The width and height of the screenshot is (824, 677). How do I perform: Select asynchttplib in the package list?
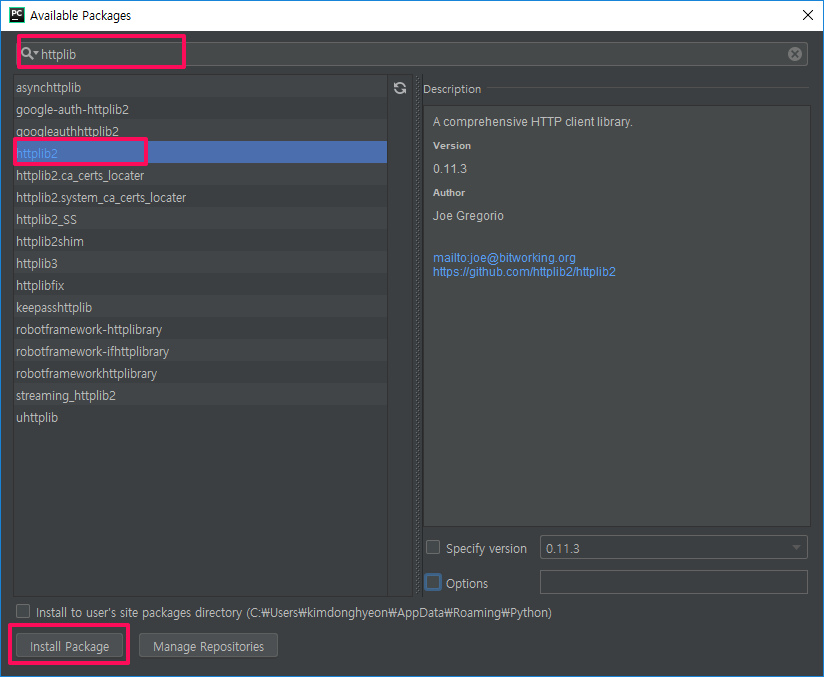coord(200,88)
